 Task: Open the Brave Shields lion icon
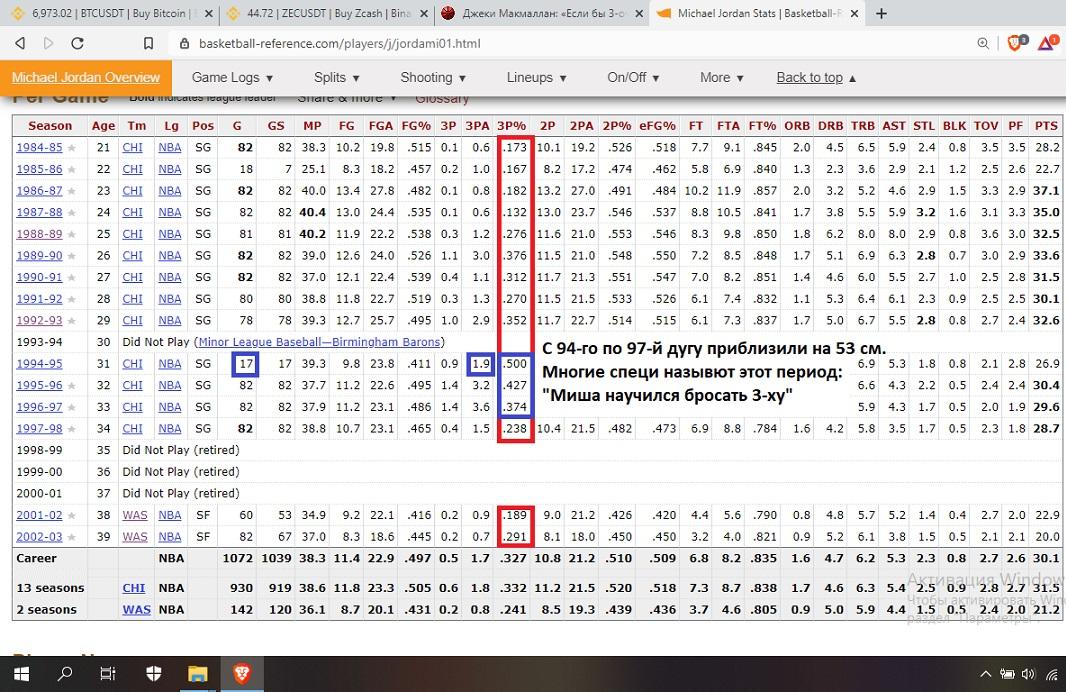[1016, 43]
